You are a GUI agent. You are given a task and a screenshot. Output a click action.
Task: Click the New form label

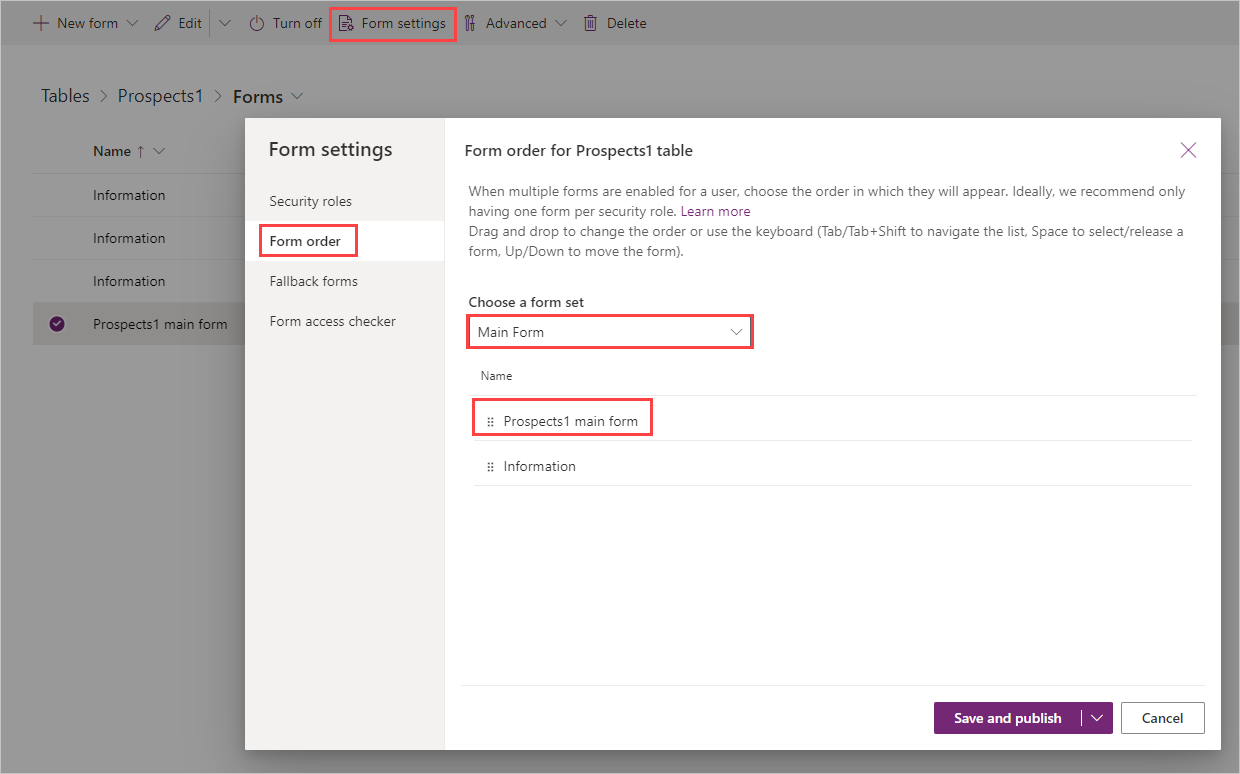pos(87,23)
